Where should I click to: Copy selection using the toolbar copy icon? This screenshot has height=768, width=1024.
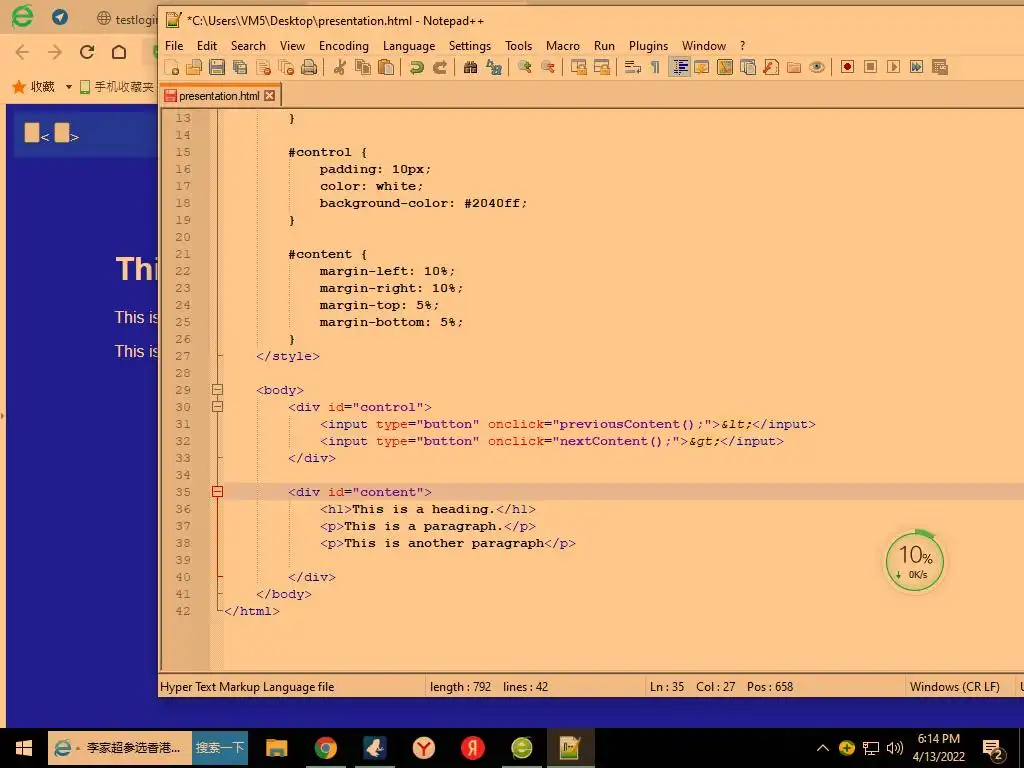[x=362, y=67]
